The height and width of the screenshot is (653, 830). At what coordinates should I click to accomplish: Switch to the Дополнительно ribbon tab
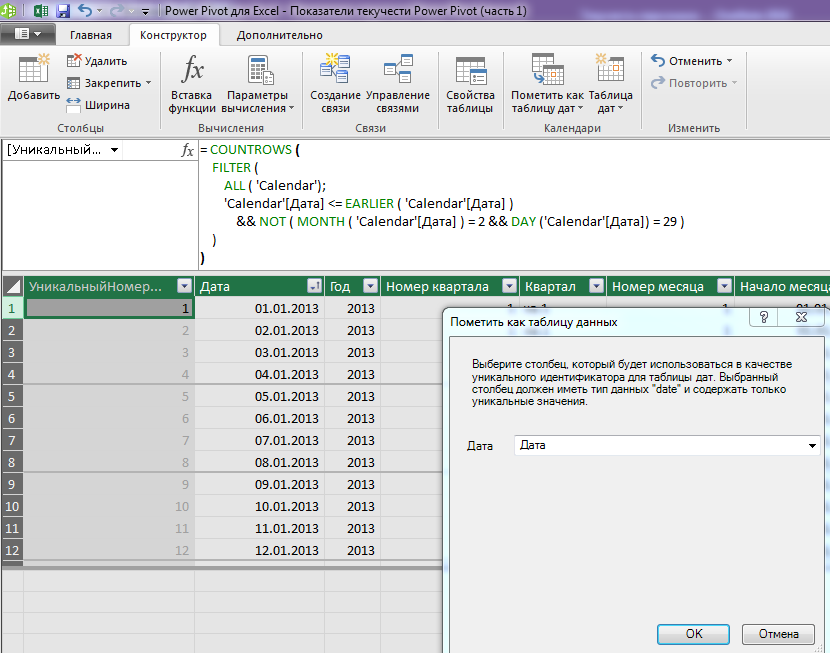[279, 35]
